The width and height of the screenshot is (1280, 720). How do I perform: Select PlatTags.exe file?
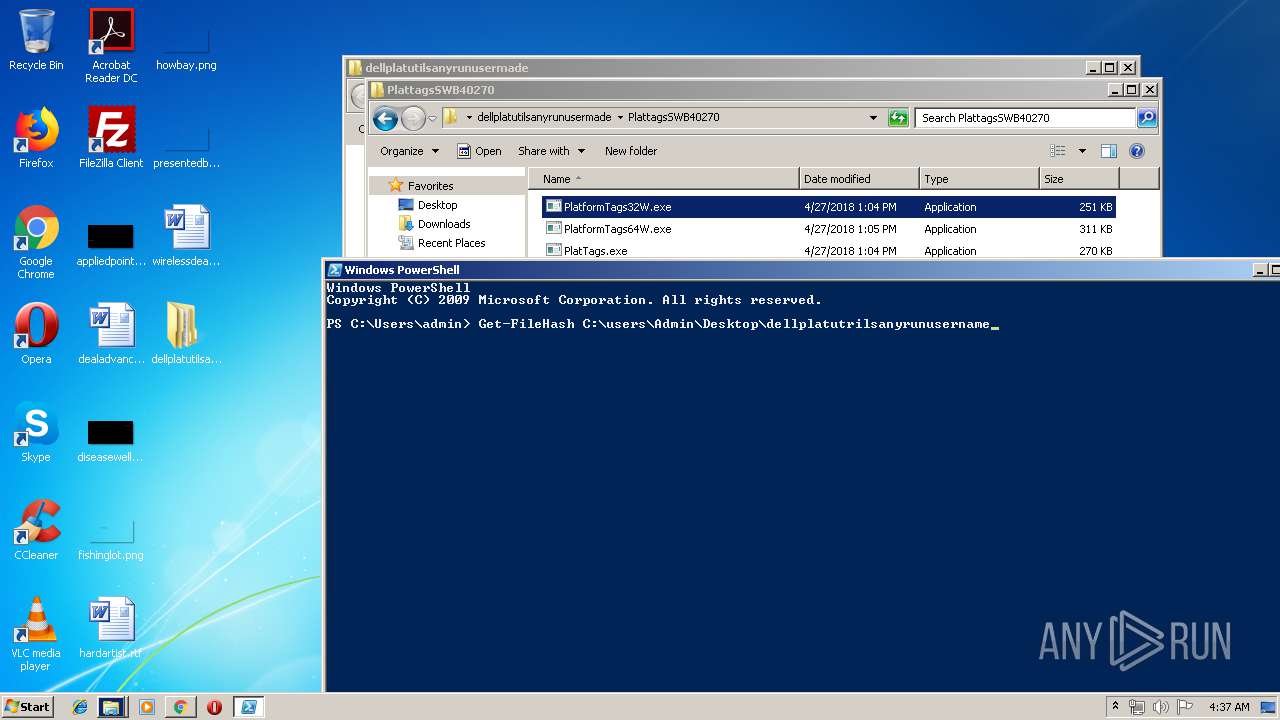(x=828, y=251)
